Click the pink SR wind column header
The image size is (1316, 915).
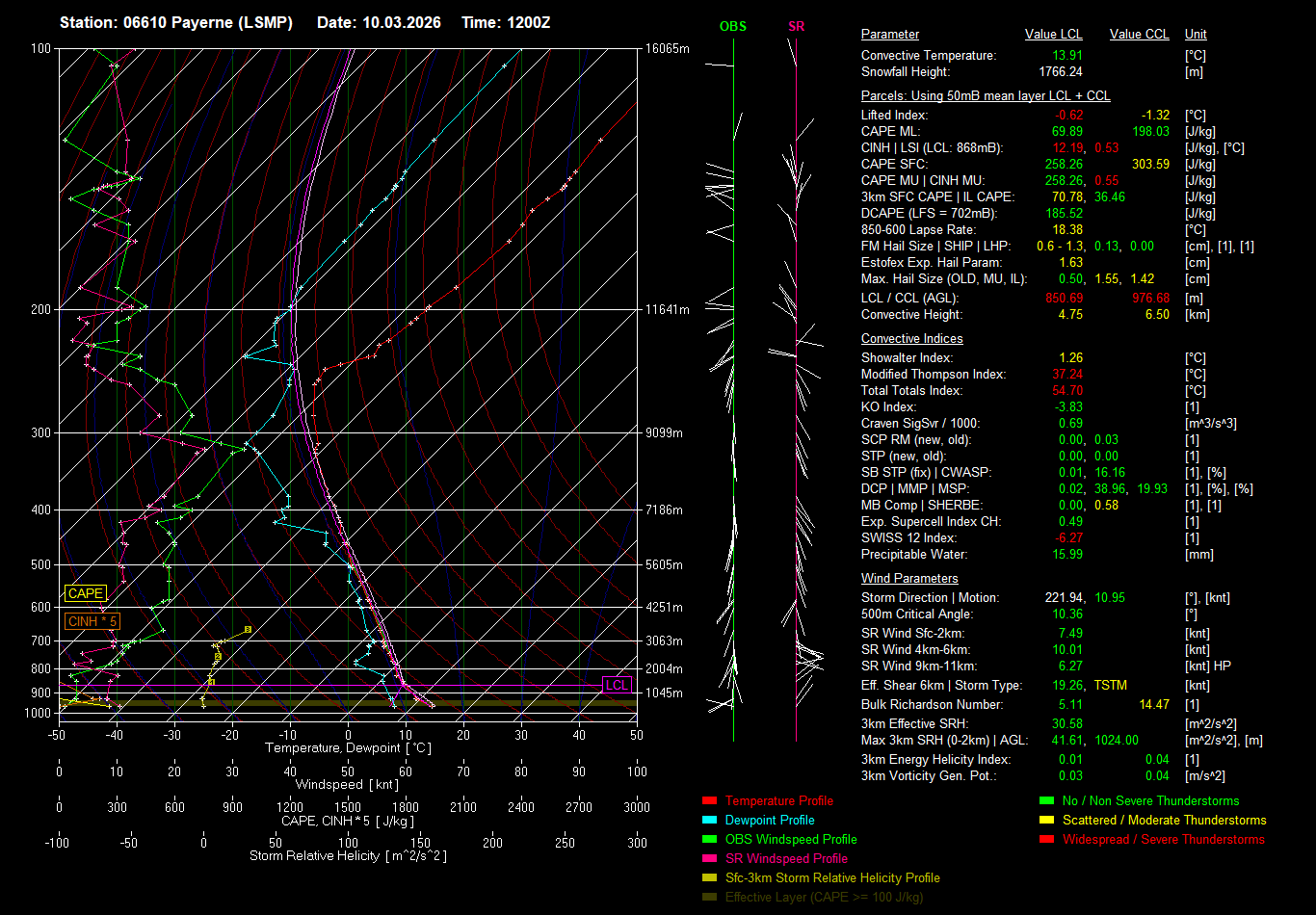796,27
